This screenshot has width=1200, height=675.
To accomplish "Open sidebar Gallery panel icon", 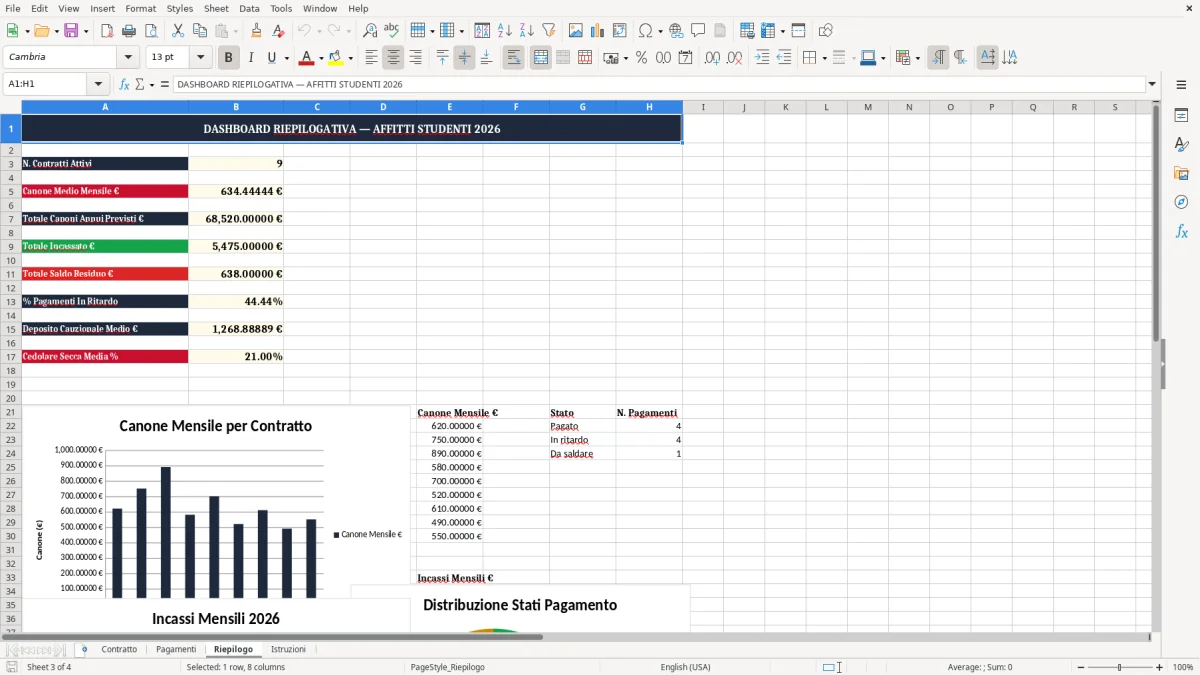I will pos(1181,174).
